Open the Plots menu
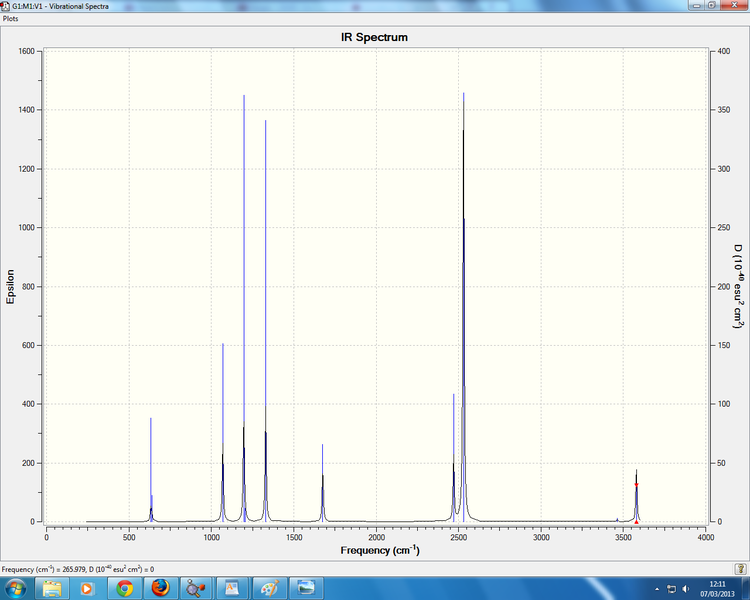750x600 pixels. click(11, 19)
